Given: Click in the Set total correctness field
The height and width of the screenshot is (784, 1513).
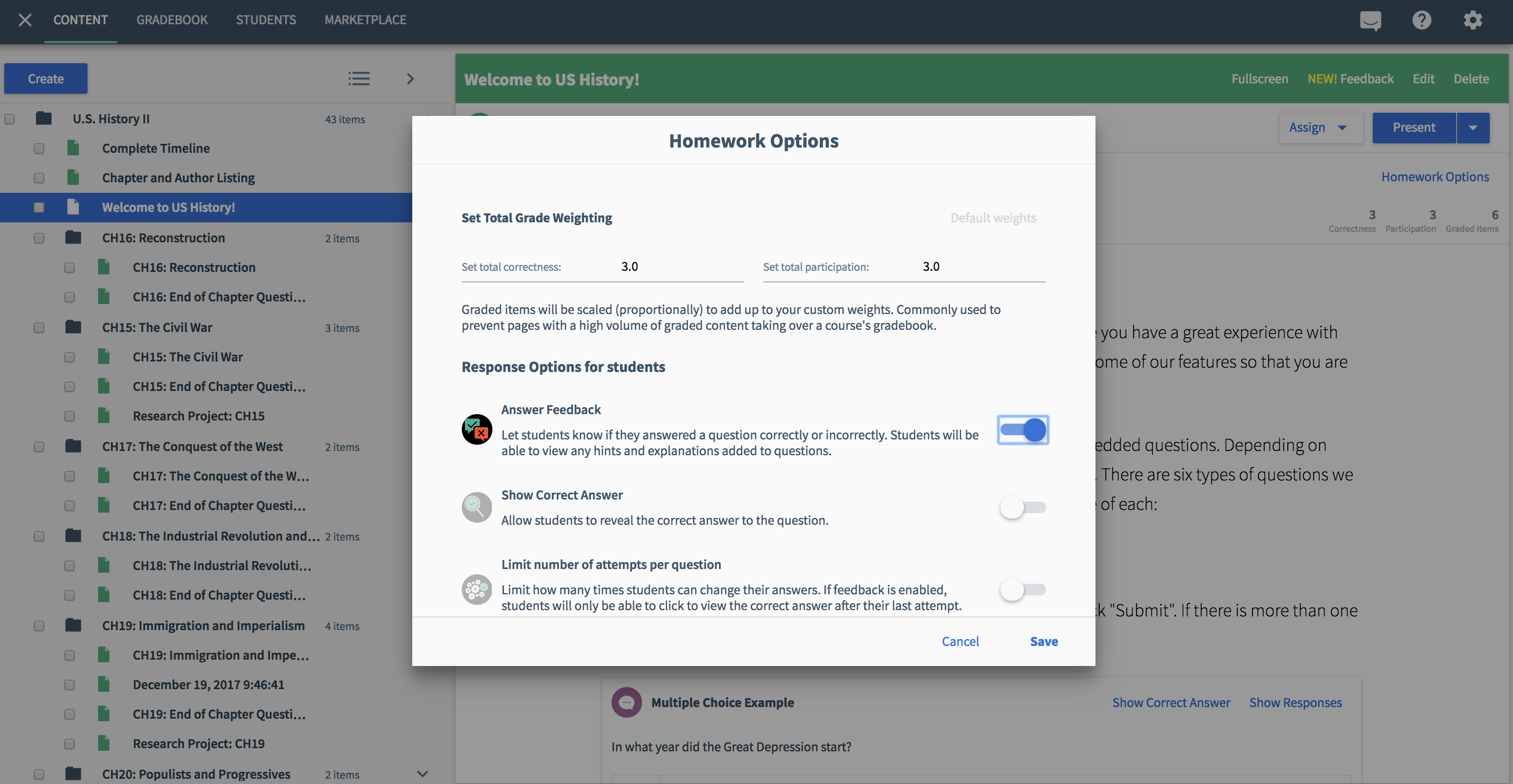Looking at the screenshot, I should click(675, 267).
